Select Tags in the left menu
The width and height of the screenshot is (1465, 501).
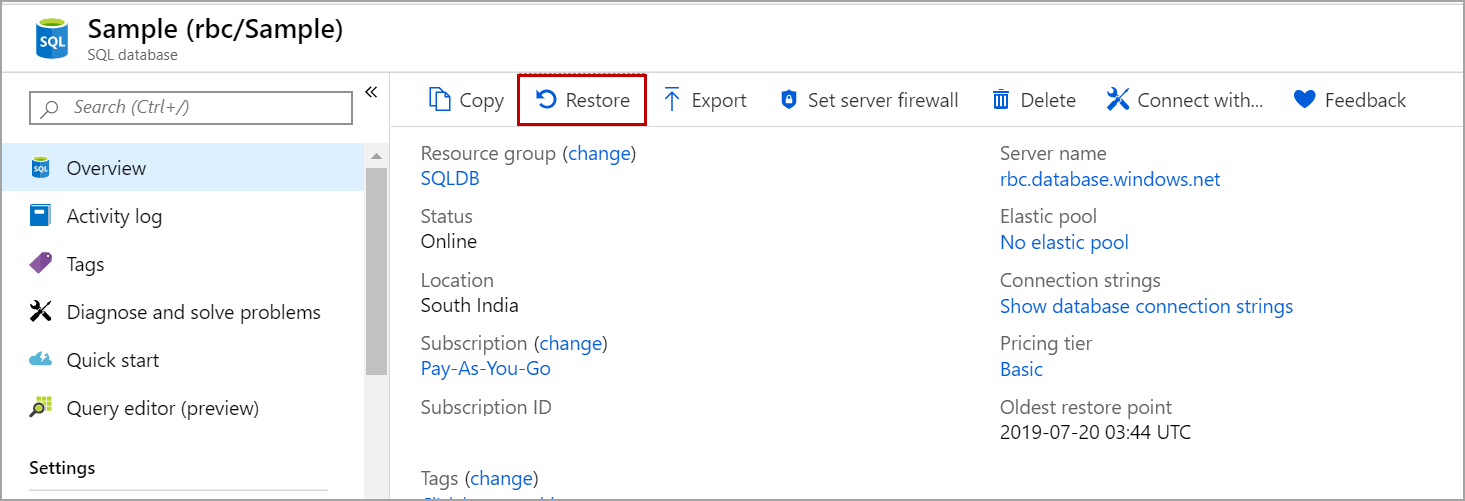click(x=85, y=264)
